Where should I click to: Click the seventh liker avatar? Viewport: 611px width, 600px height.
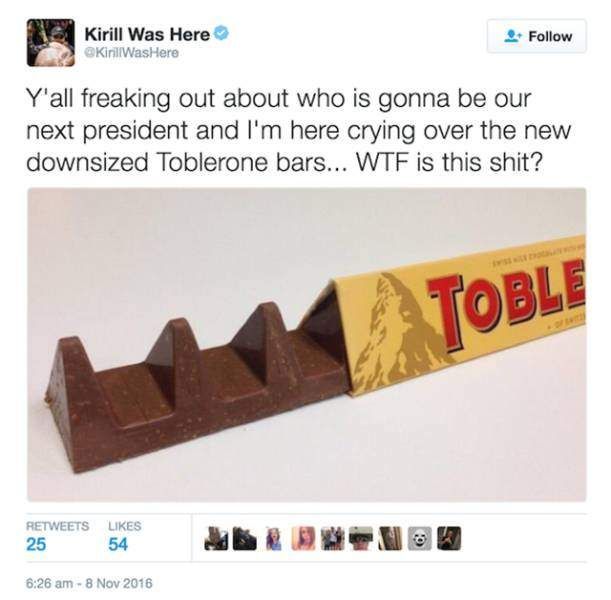pos(390,538)
